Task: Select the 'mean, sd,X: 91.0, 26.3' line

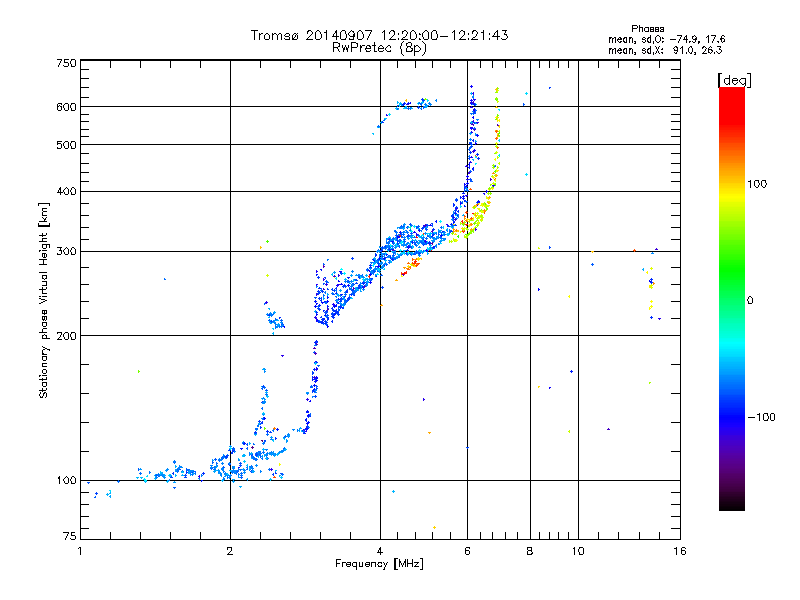Action: coord(665,50)
